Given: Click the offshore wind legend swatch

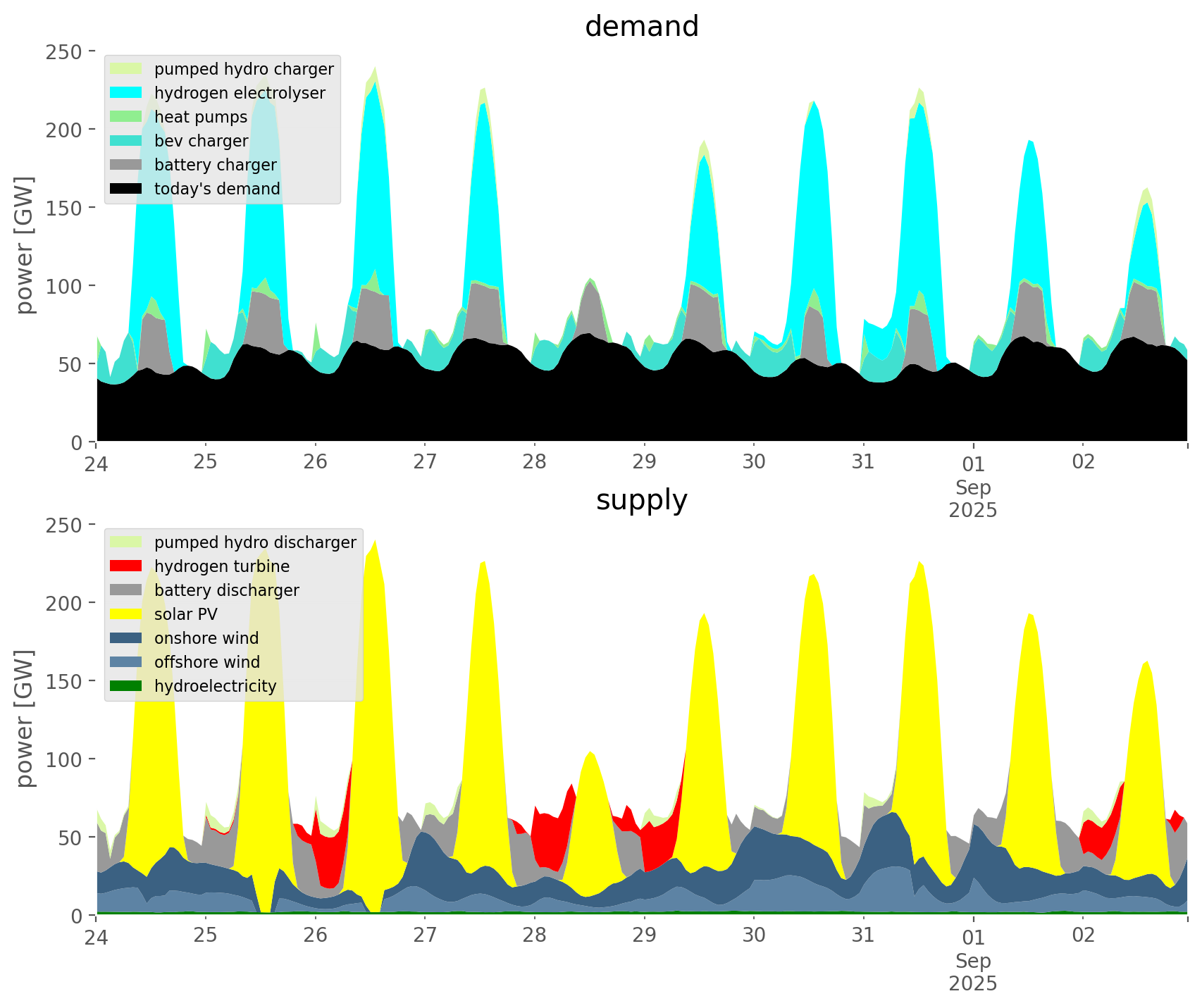Looking at the screenshot, I should coord(126,662).
